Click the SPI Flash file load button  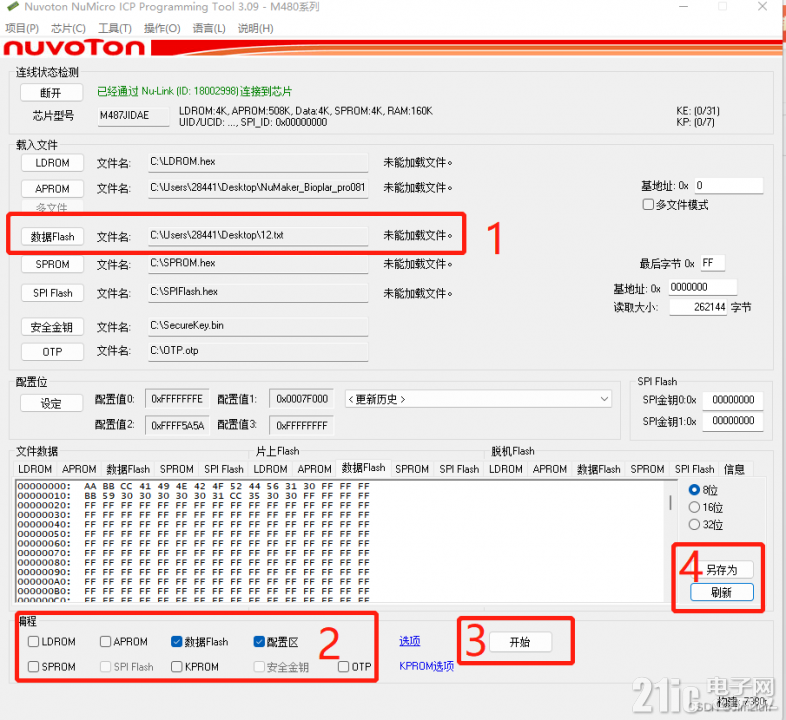(52, 293)
